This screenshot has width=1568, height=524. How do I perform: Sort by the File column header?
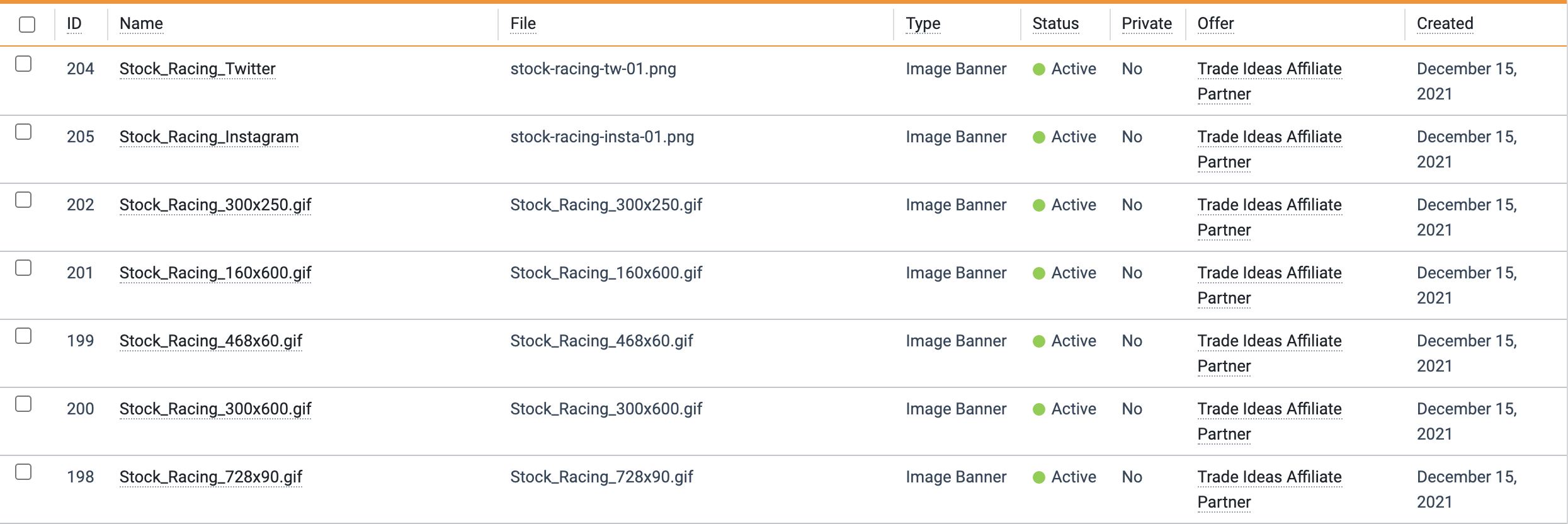(523, 24)
